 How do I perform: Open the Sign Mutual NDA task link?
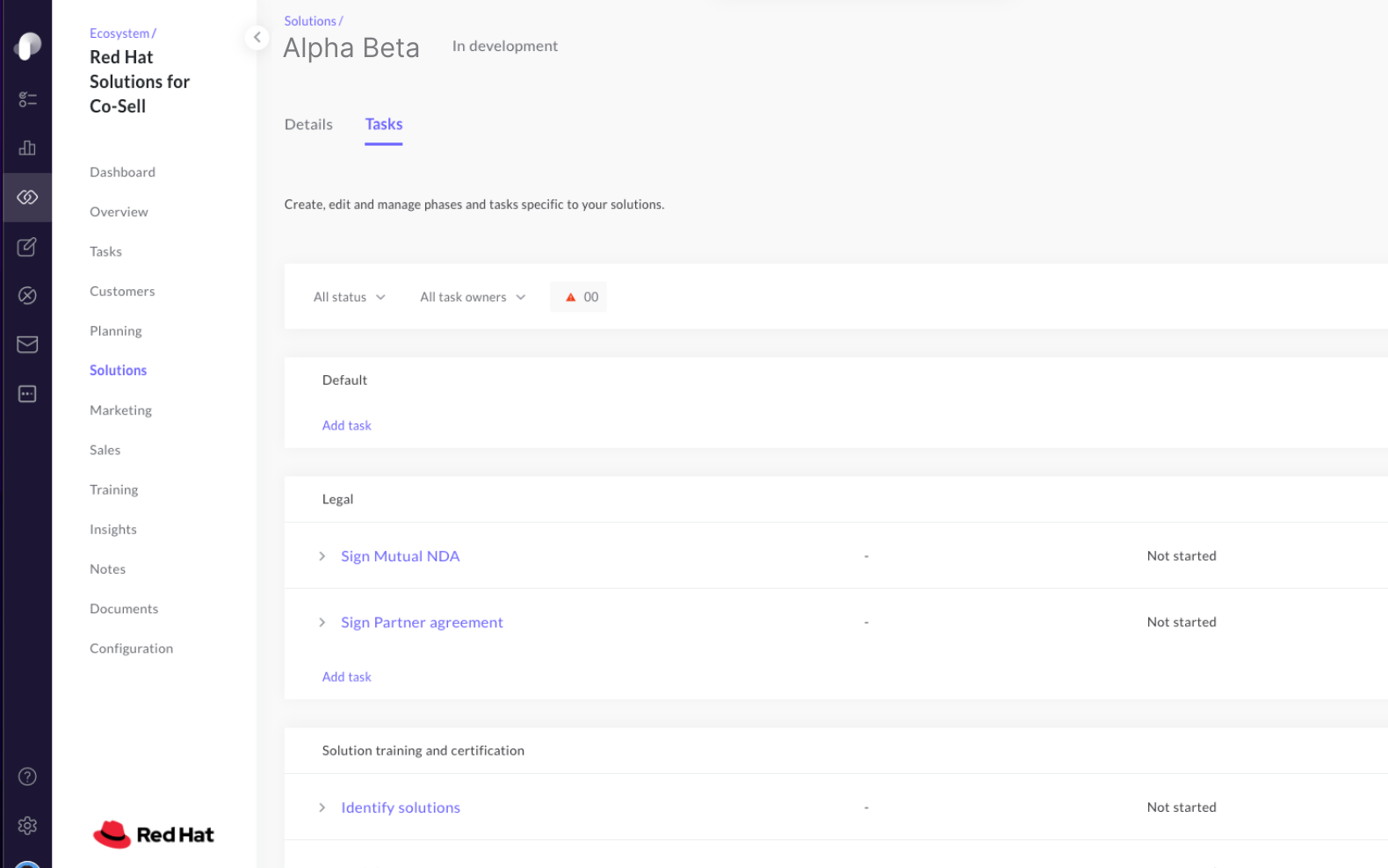[x=400, y=556]
